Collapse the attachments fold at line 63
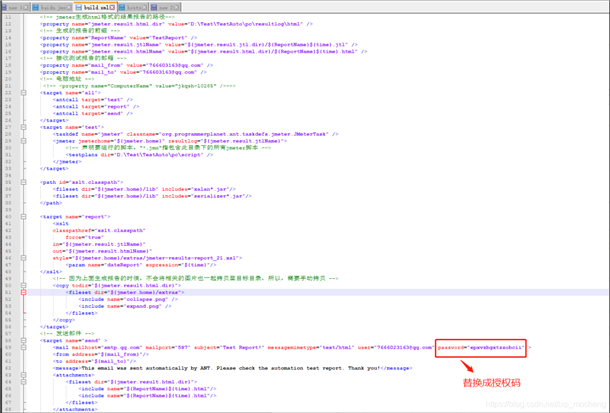This screenshot has width=610, height=413. click(x=24, y=375)
